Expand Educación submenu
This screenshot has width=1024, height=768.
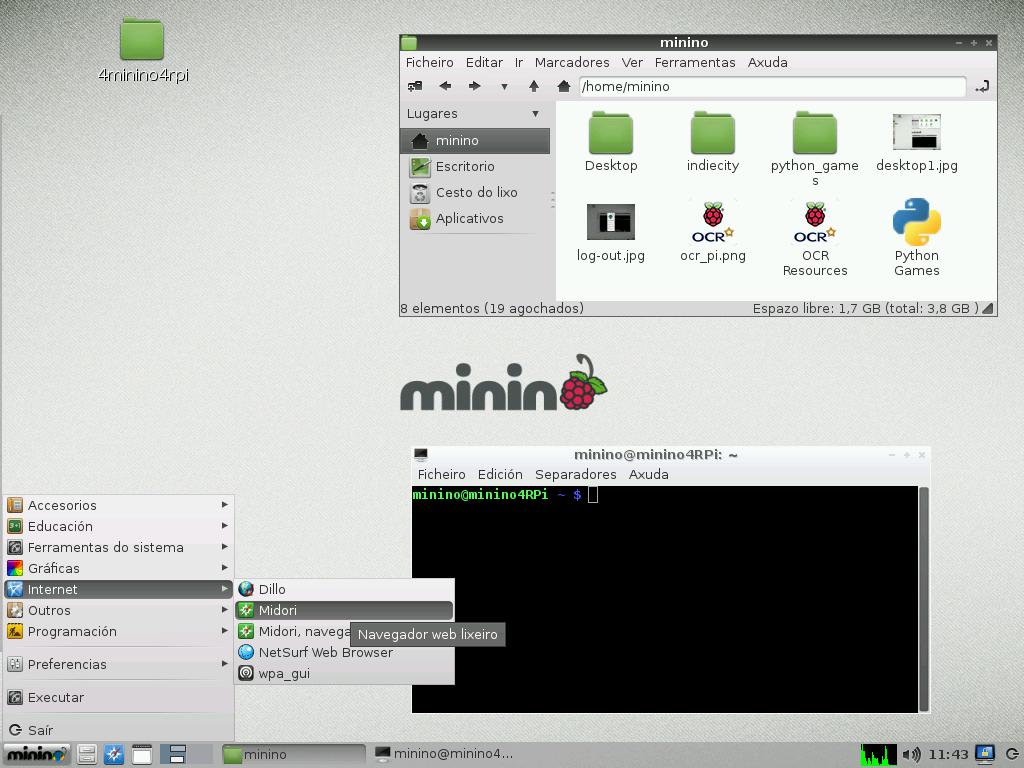point(118,526)
